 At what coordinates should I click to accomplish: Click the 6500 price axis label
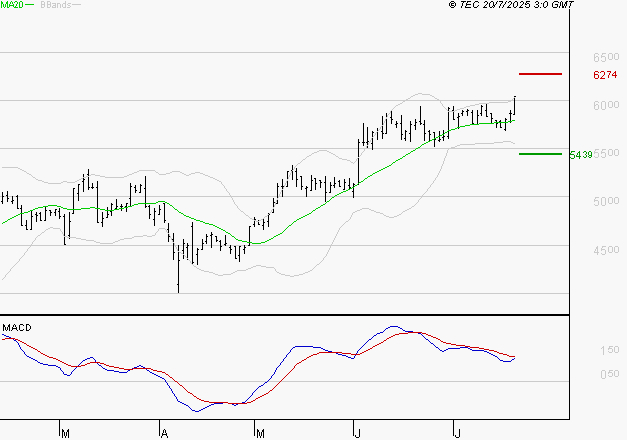point(606,57)
